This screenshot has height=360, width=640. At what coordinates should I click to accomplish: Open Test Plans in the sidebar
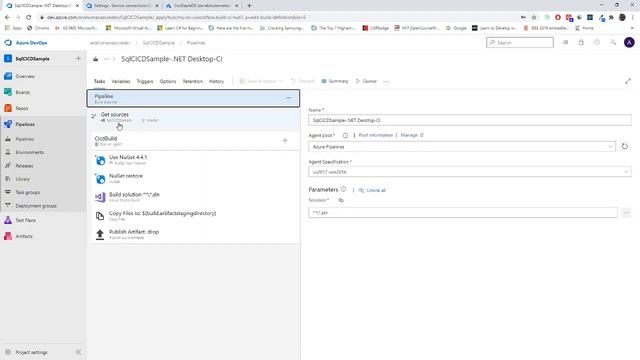(x=25, y=220)
